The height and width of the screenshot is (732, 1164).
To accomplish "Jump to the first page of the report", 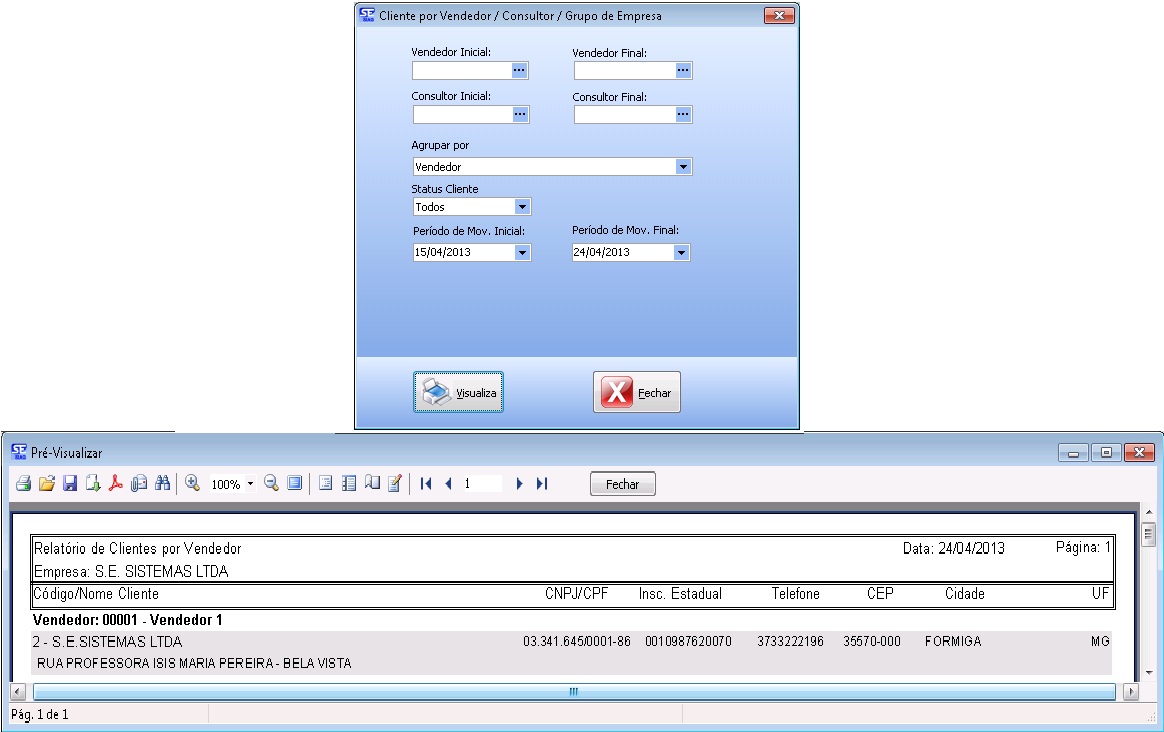I will click(x=426, y=484).
